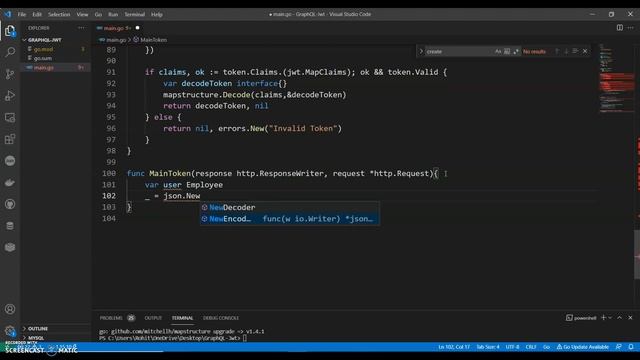The width and height of the screenshot is (640, 360).
Task: Open the database cylinder icon view
Action: pyautogui.click(x=10, y=226)
